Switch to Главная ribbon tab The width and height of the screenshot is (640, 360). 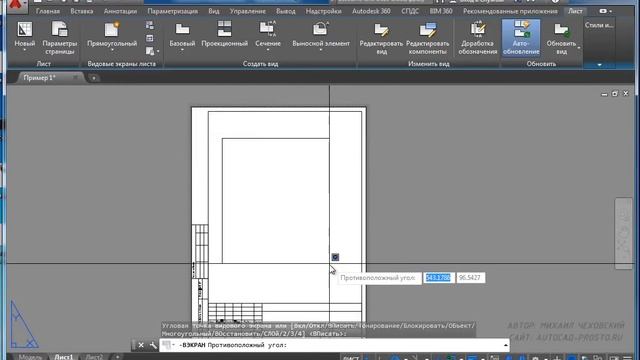click(x=48, y=11)
